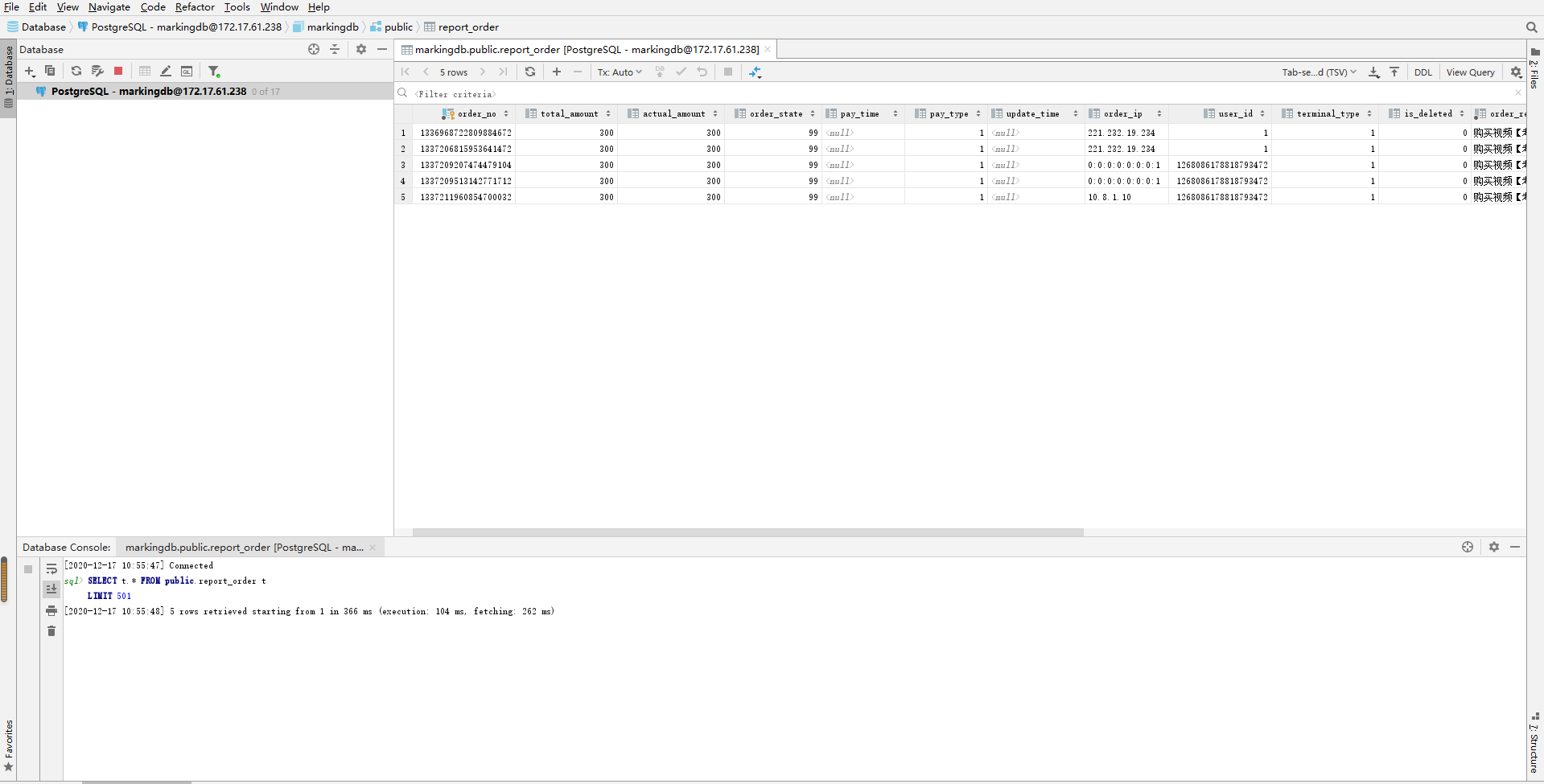Open the Tab-separated (TSV) format dropdown
This screenshot has height=784, width=1544.
click(1318, 72)
